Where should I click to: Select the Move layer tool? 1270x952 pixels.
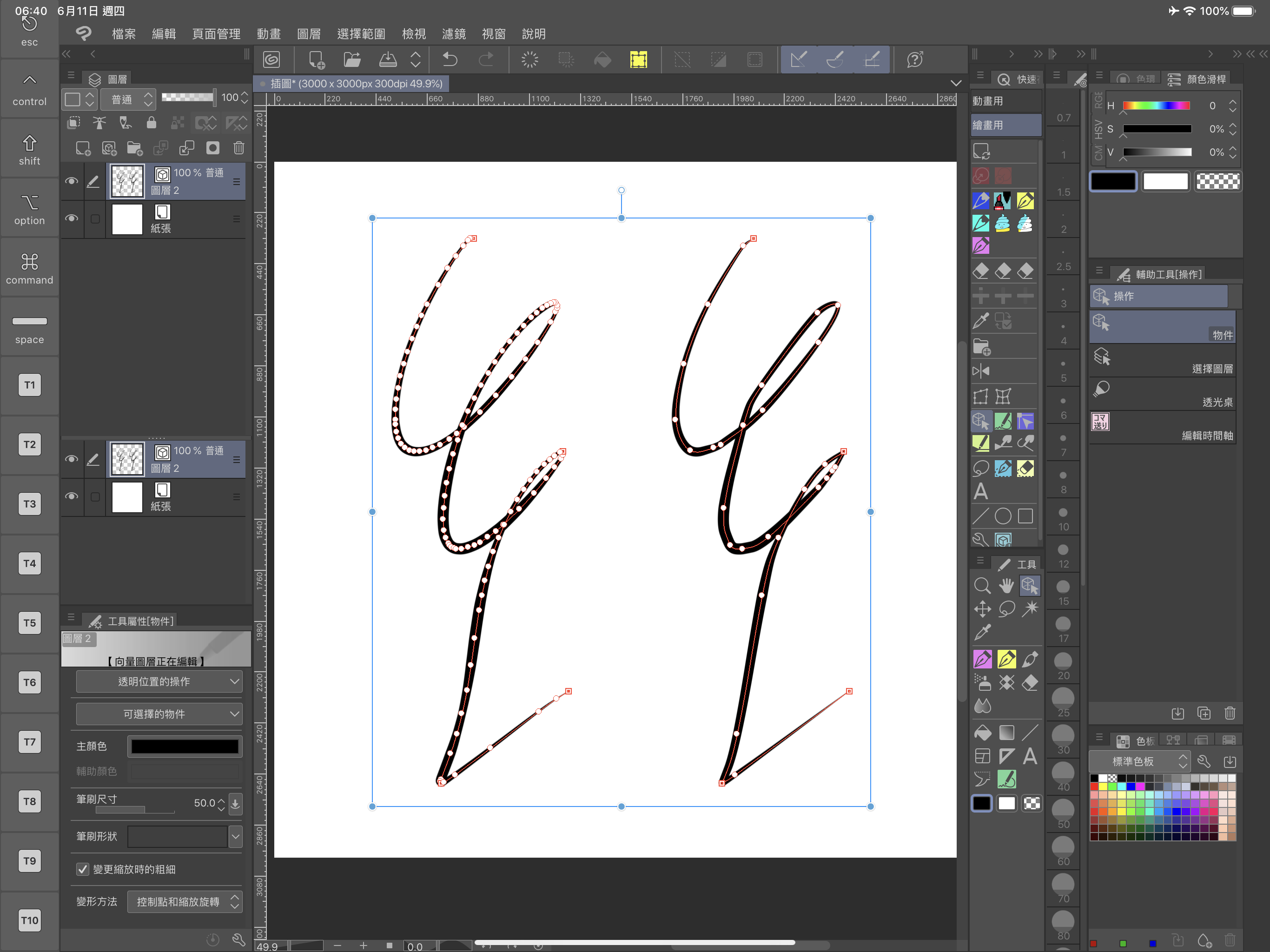982,608
